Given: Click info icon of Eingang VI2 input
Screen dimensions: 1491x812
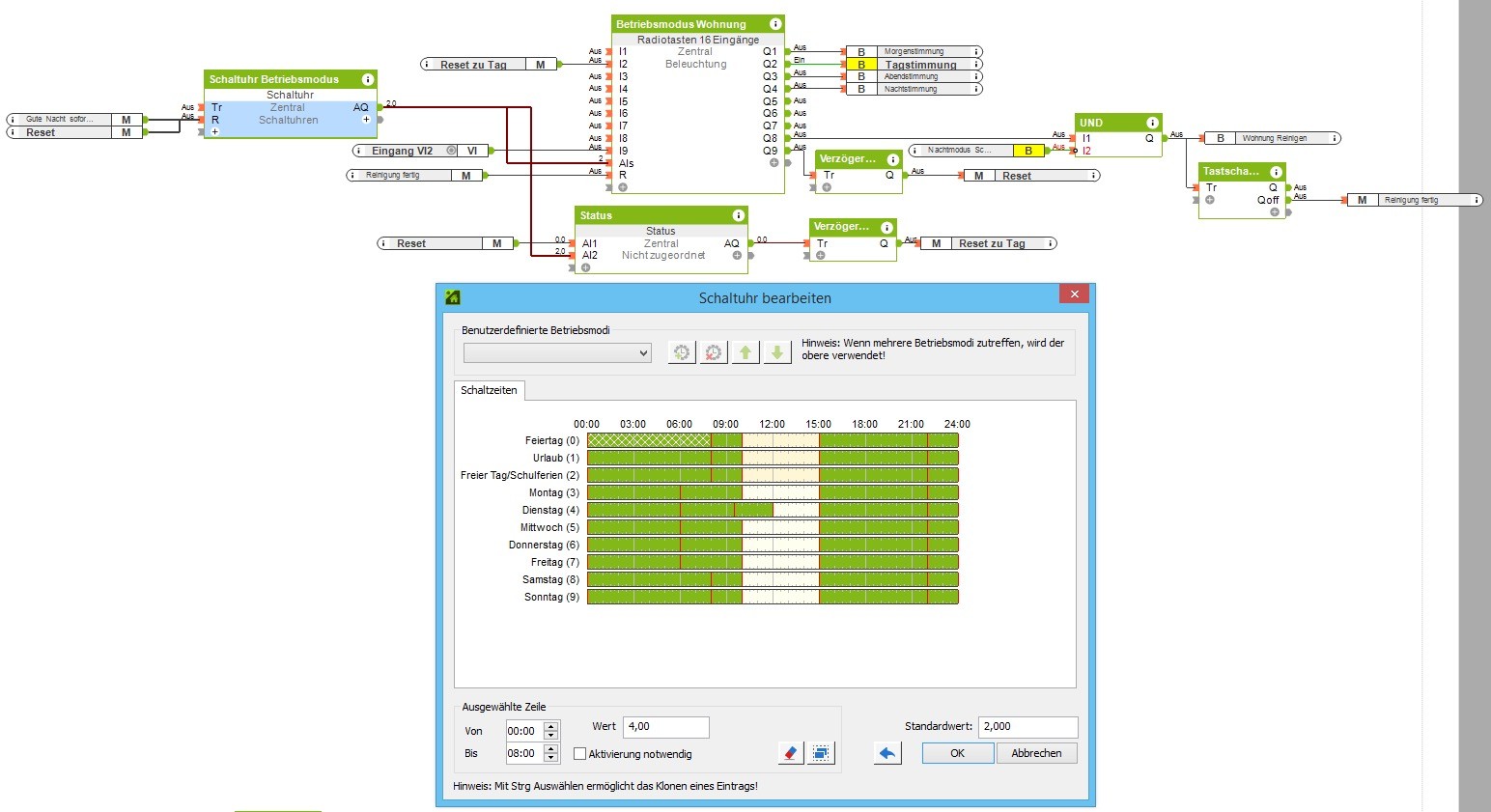Looking at the screenshot, I should (x=358, y=151).
